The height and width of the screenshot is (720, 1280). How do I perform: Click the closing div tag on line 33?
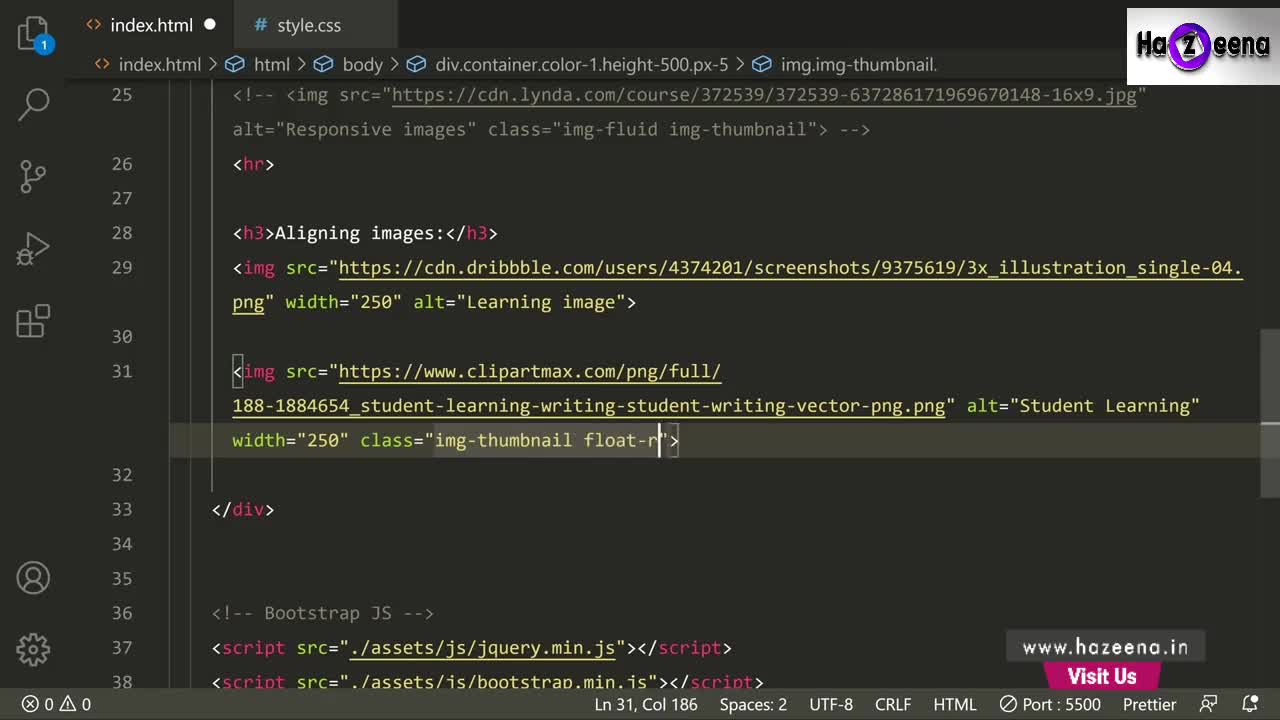[243, 509]
